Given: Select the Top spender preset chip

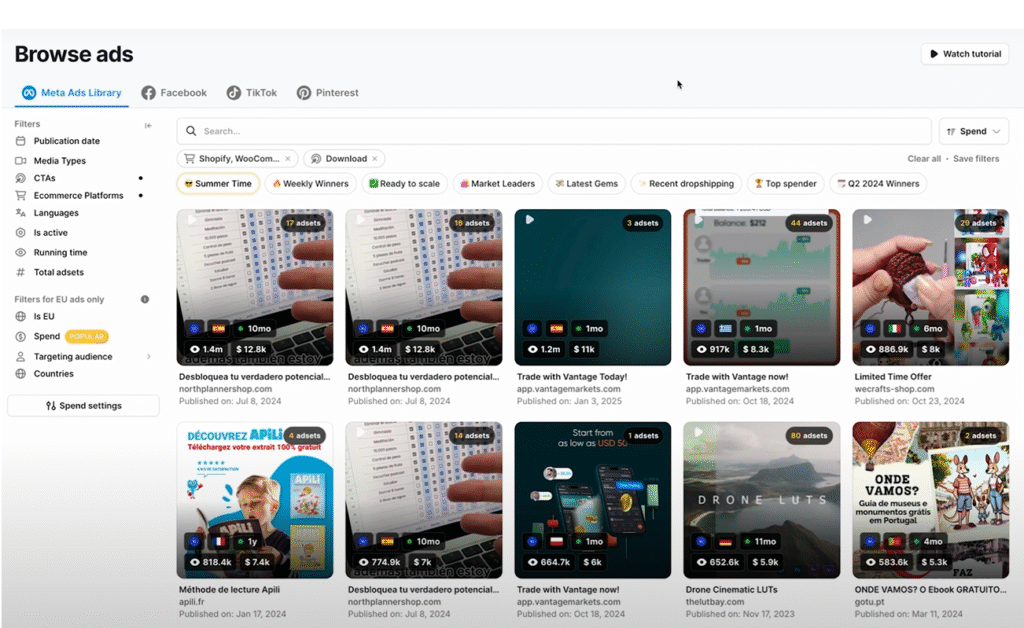Looking at the screenshot, I should pyautogui.click(x=786, y=184).
